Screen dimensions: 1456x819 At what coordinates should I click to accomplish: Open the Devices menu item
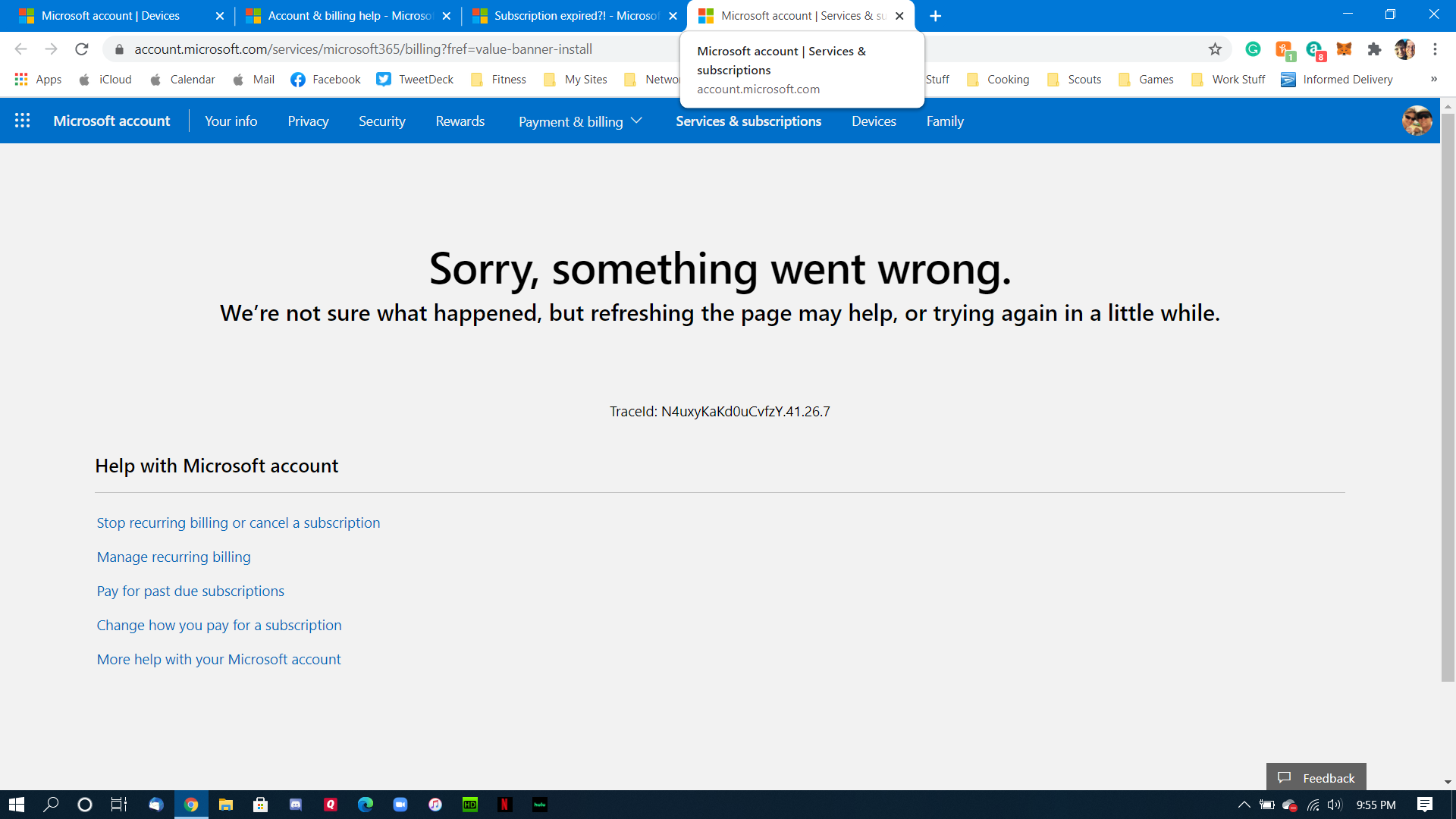pyautogui.click(x=874, y=121)
